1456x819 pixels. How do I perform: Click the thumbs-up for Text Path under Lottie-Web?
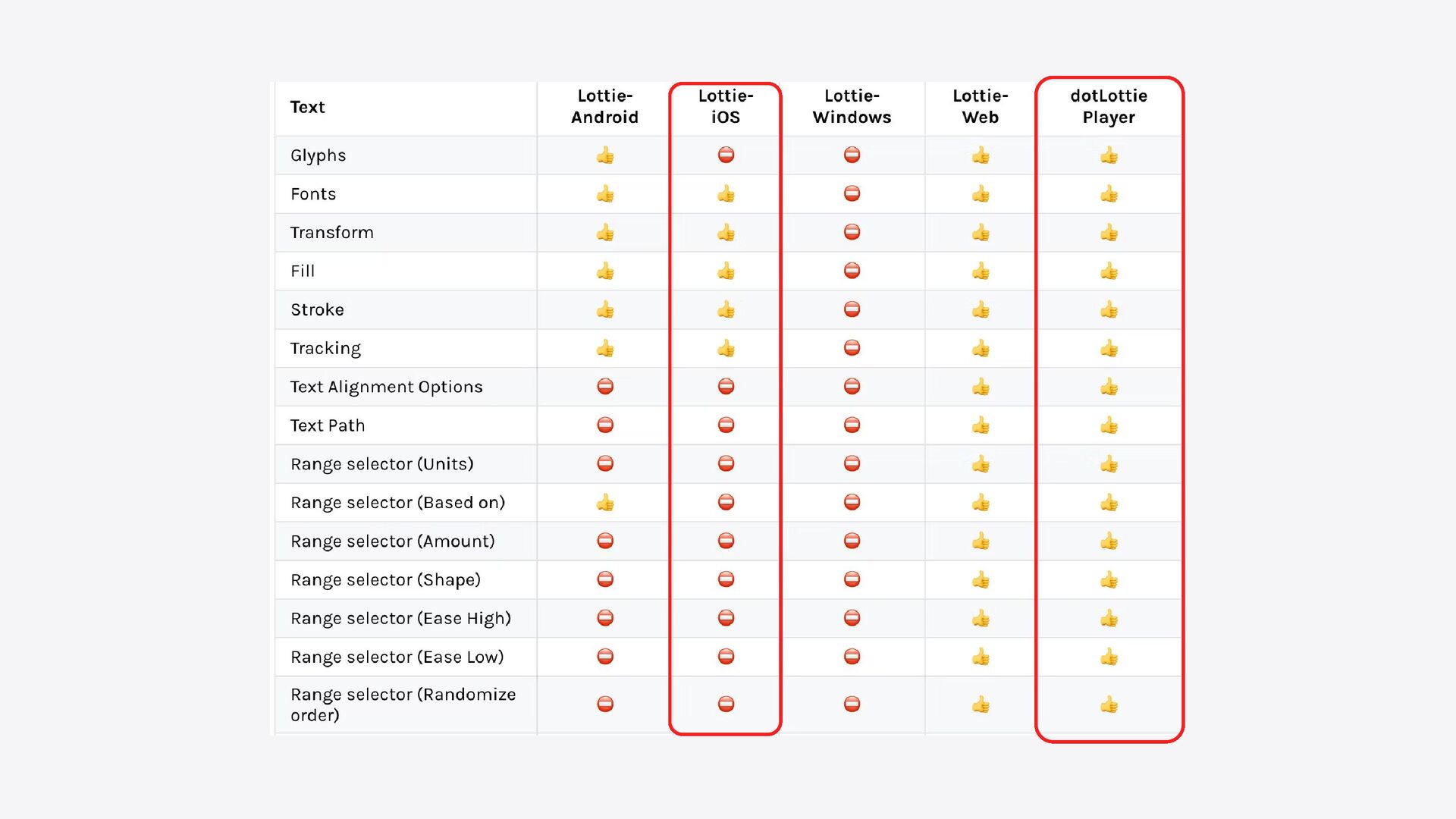coord(980,425)
